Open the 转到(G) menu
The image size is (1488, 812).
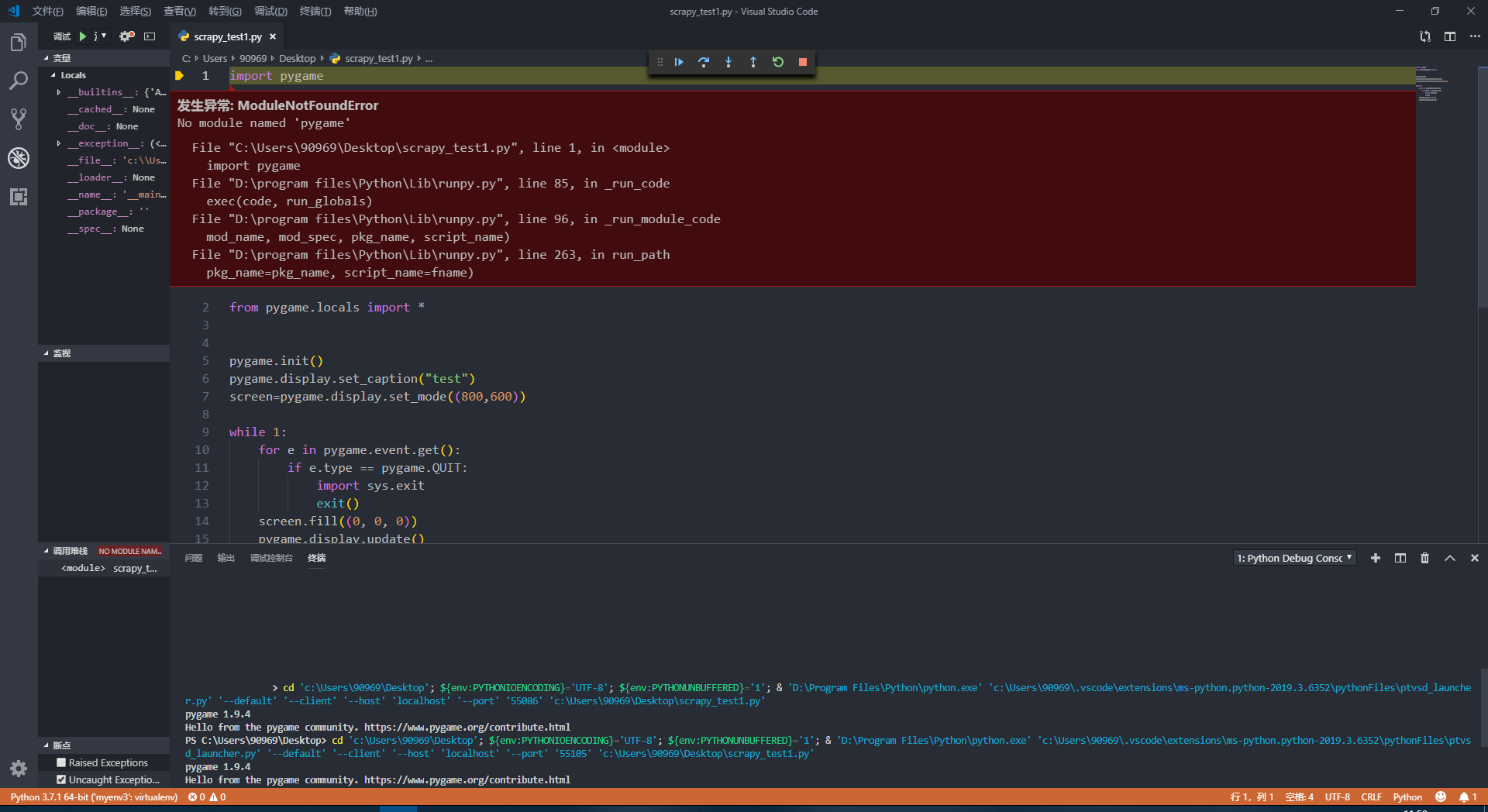[x=225, y=11]
